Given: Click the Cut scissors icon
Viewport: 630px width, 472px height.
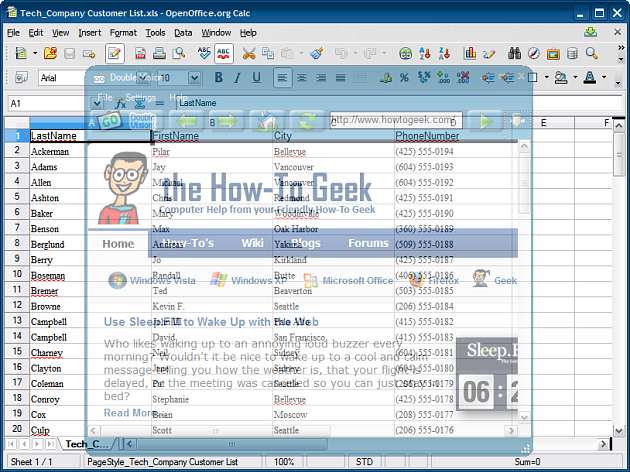Looking at the screenshot, I should tap(249, 53).
